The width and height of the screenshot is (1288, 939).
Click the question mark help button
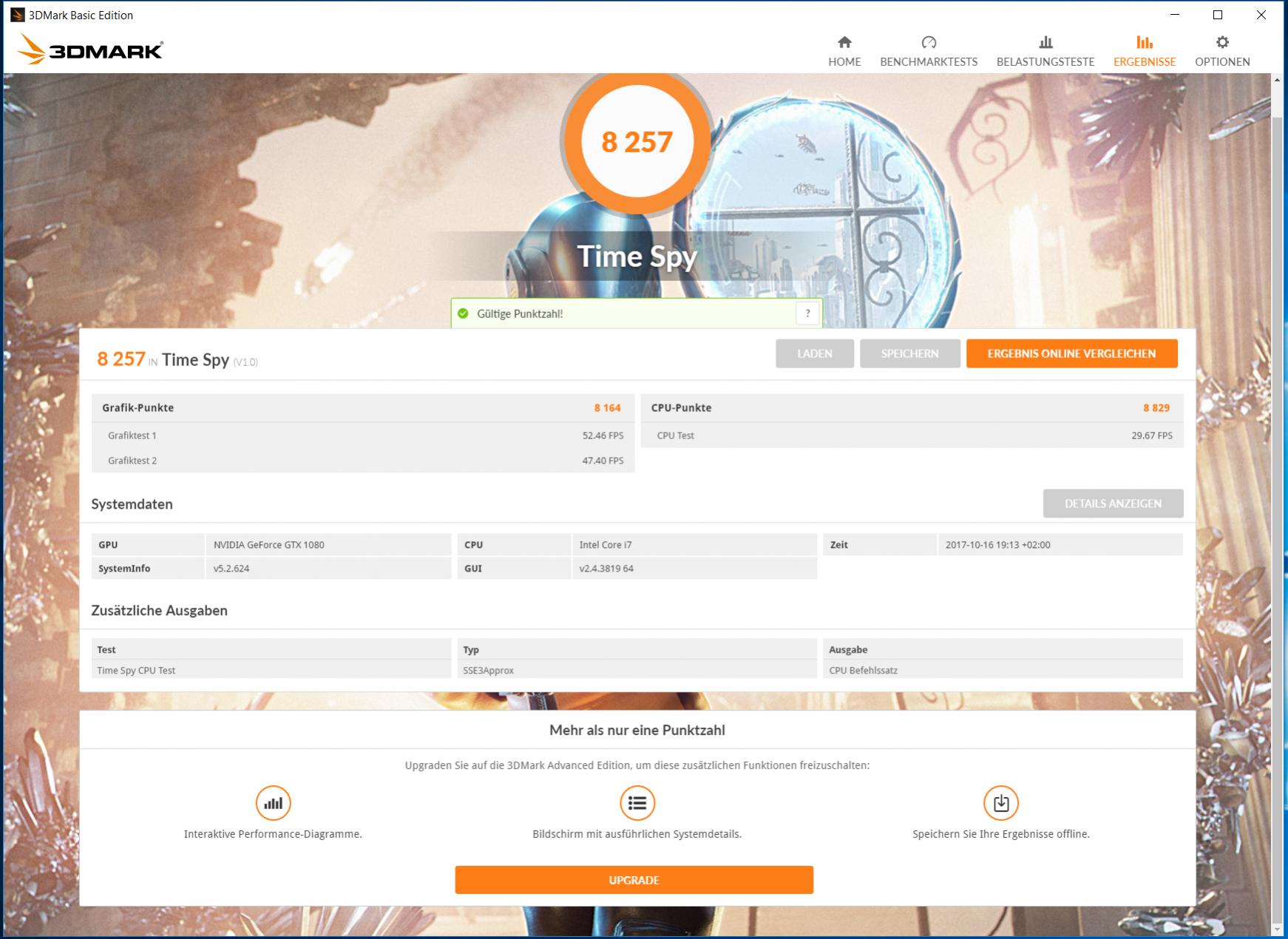click(x=807, y=313)
